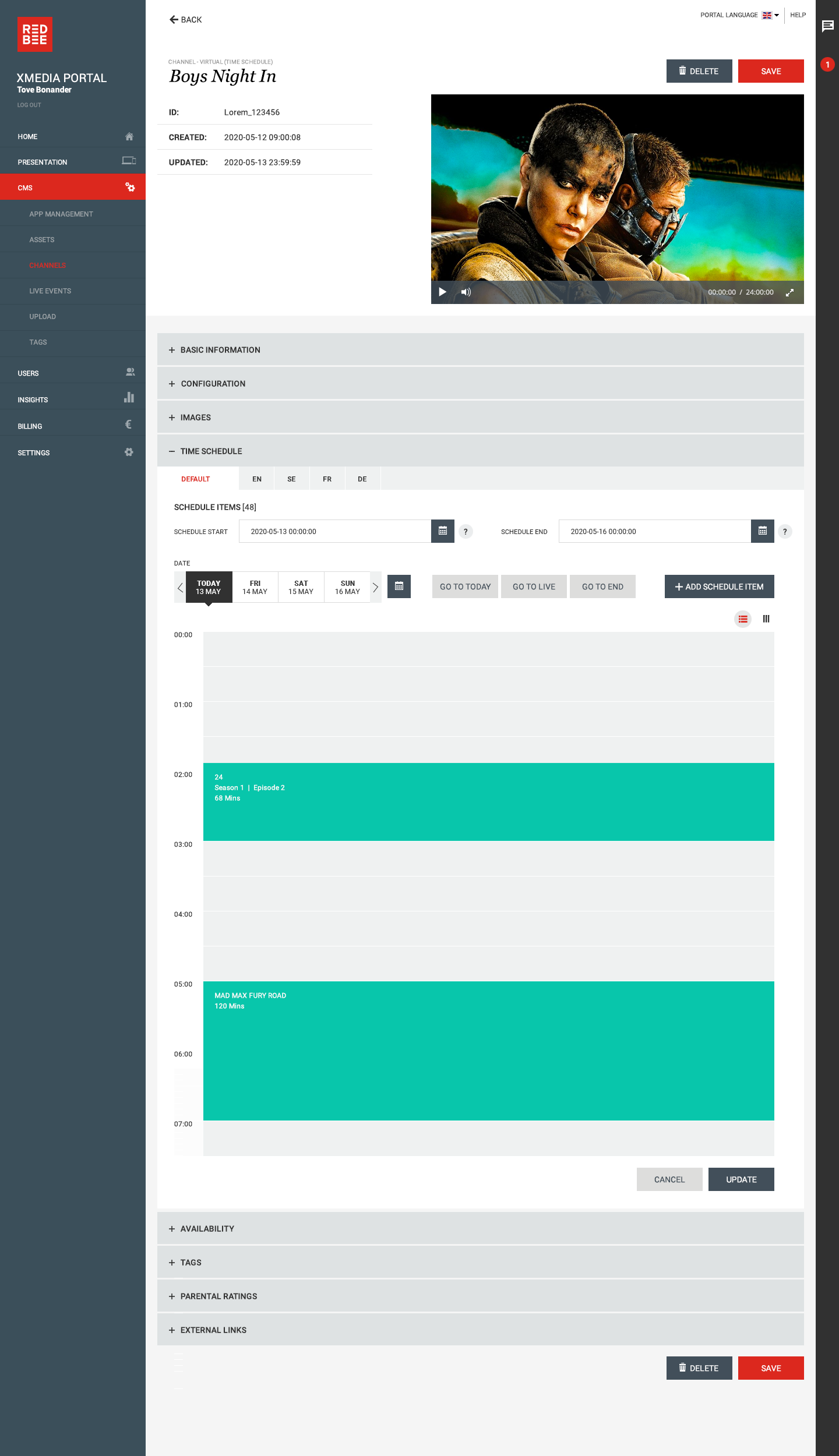Click the Red Bee logo
Viewport: 839px width, 1456px height.
point(35,34)
